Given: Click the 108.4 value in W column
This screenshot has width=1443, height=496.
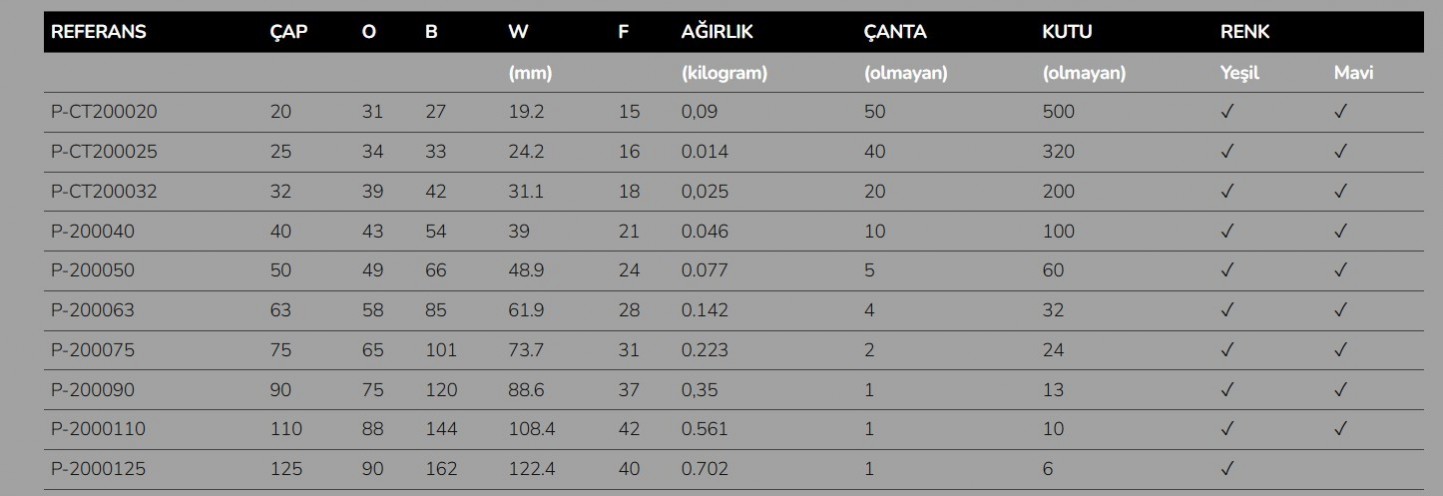Looking at the screenshot, I should (532, 430).
